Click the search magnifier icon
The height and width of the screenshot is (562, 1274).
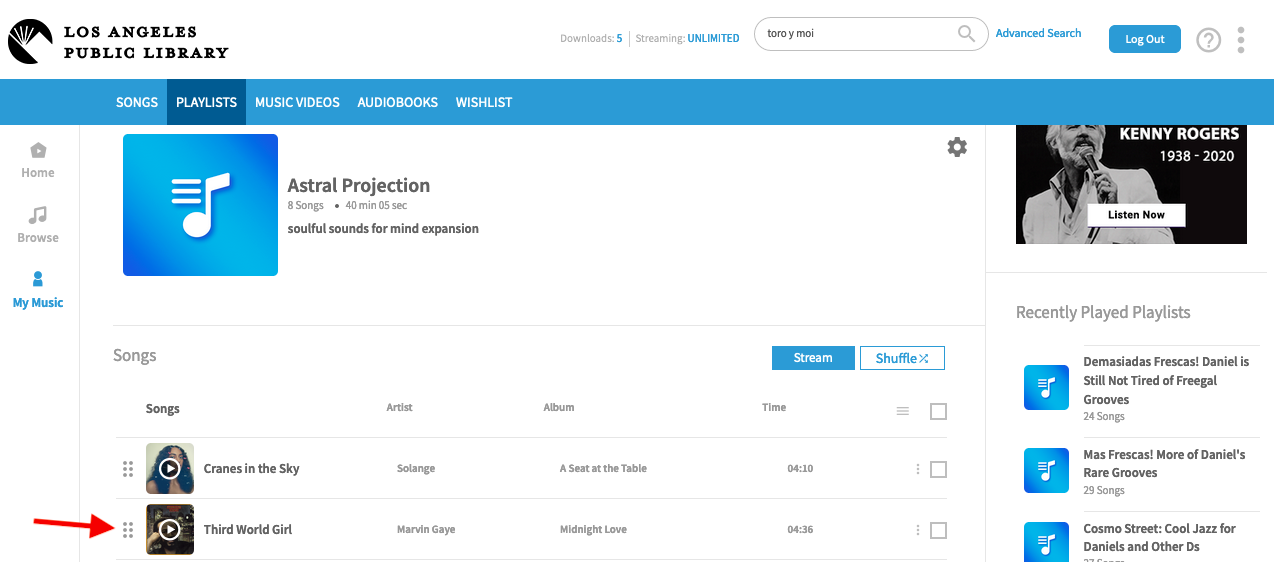pos(966,34)
